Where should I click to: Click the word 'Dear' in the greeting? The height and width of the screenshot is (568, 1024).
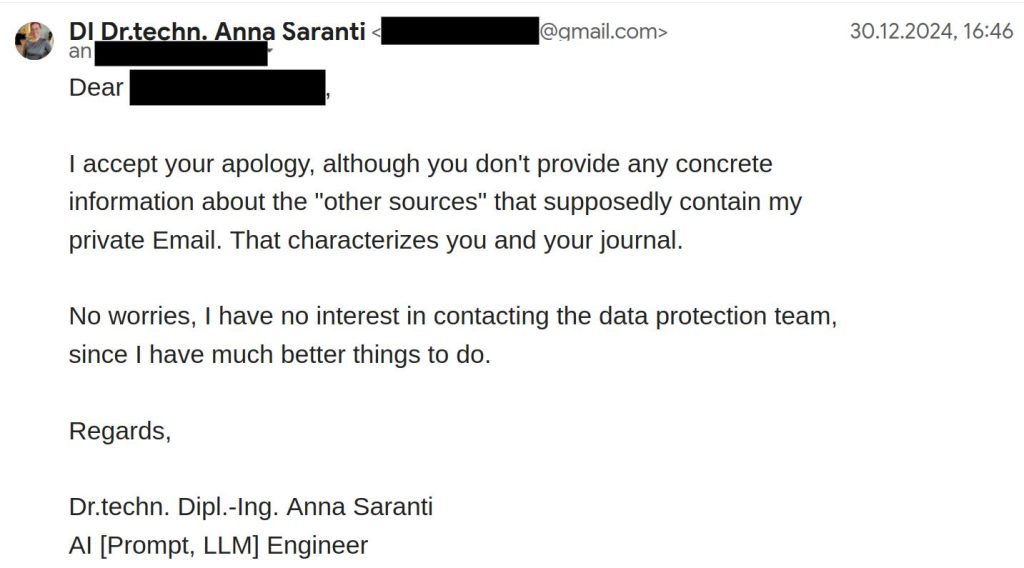click(96, 88)
